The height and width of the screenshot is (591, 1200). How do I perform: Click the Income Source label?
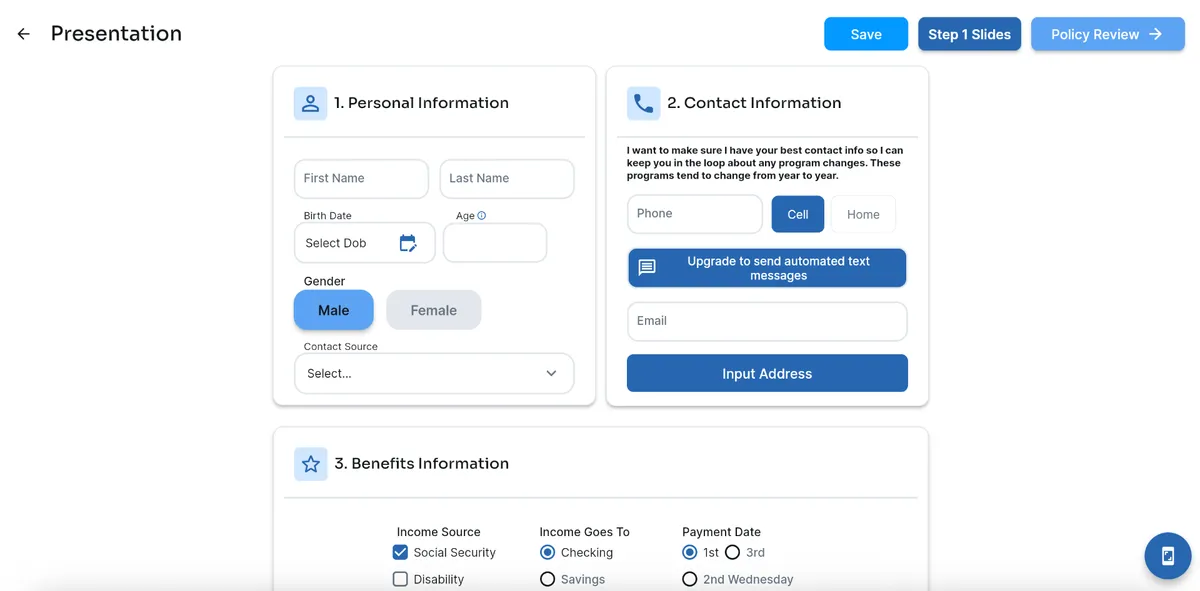[x=438, y=532]
